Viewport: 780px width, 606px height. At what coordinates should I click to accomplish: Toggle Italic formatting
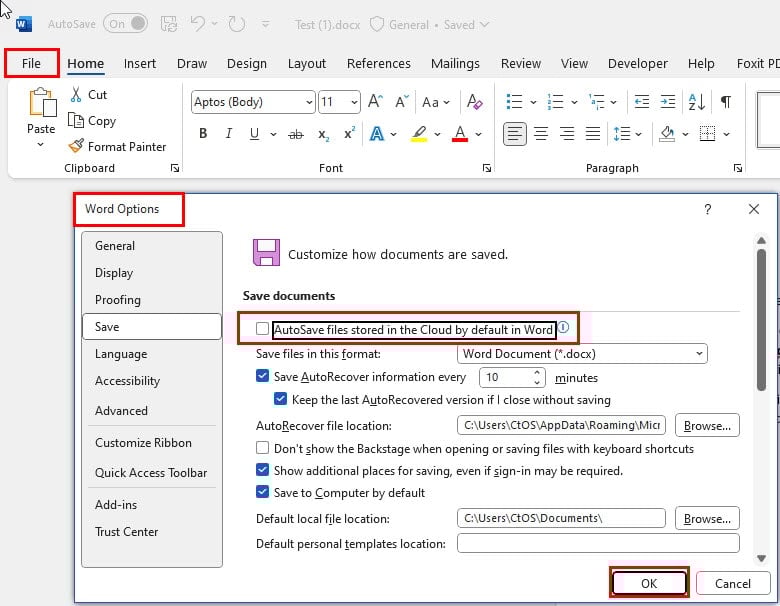click(x=228, y=133)
